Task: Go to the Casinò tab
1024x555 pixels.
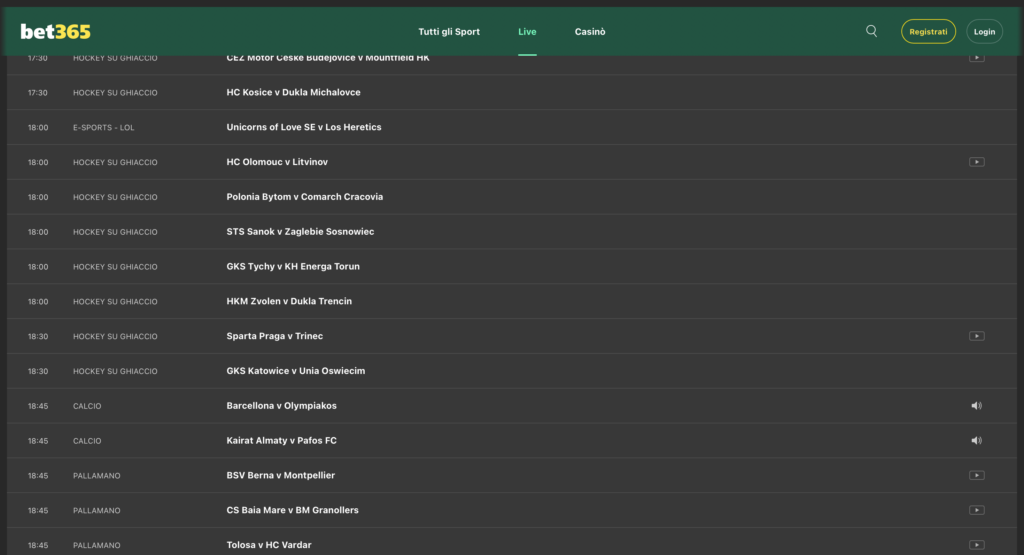Action: (590, 32)
